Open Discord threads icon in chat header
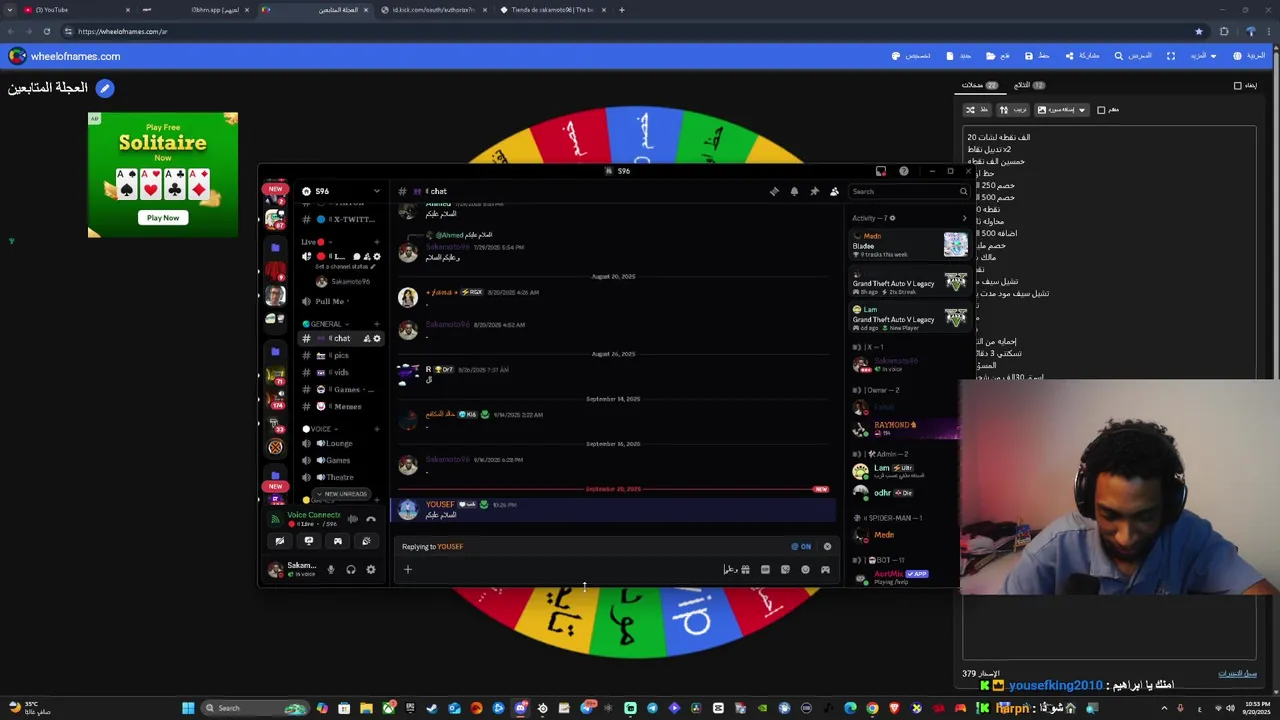The height and width of the screenshot is (720, 1280). pos(774,191)
